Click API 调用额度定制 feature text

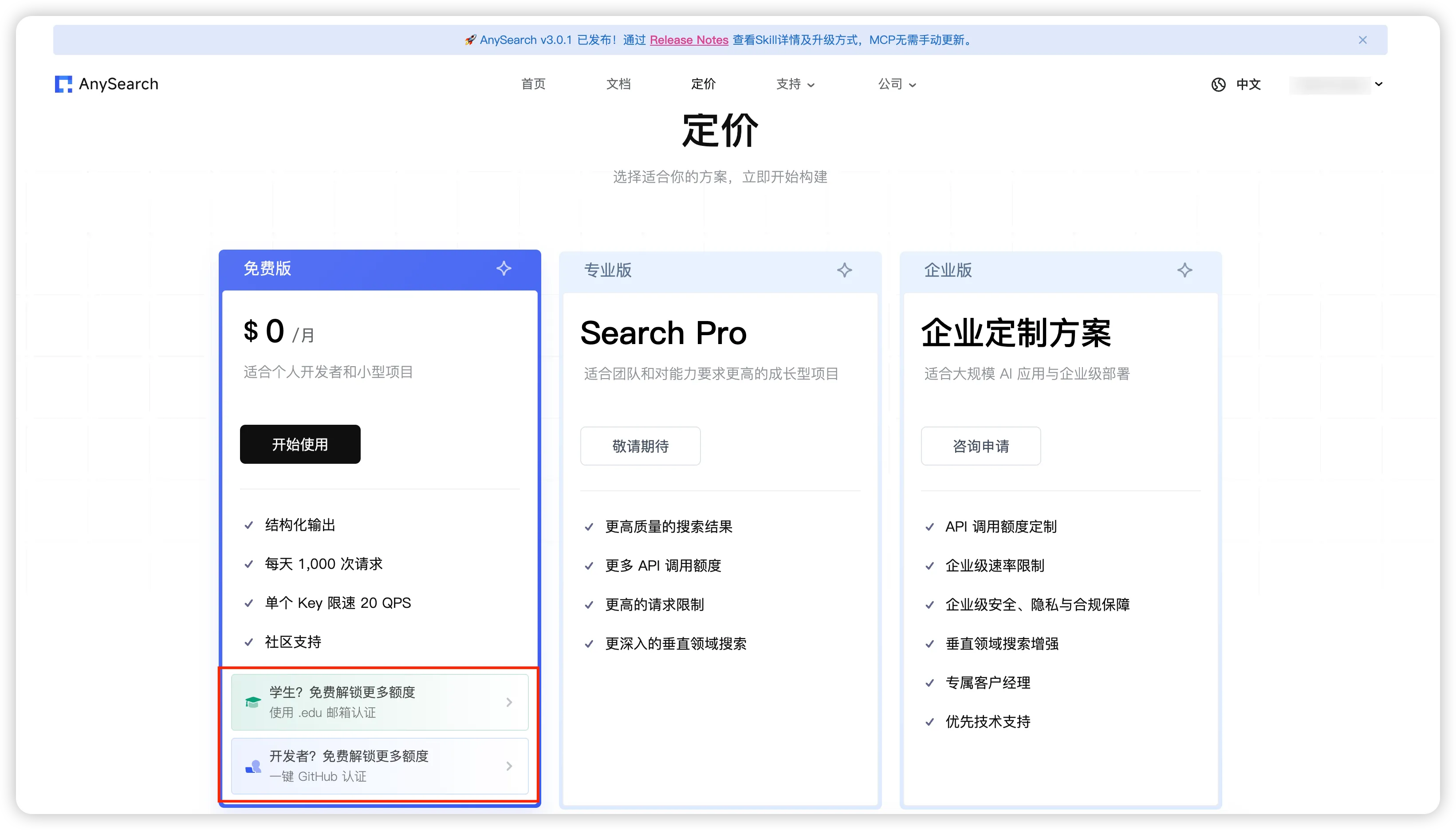click(x=1001, y=527)
